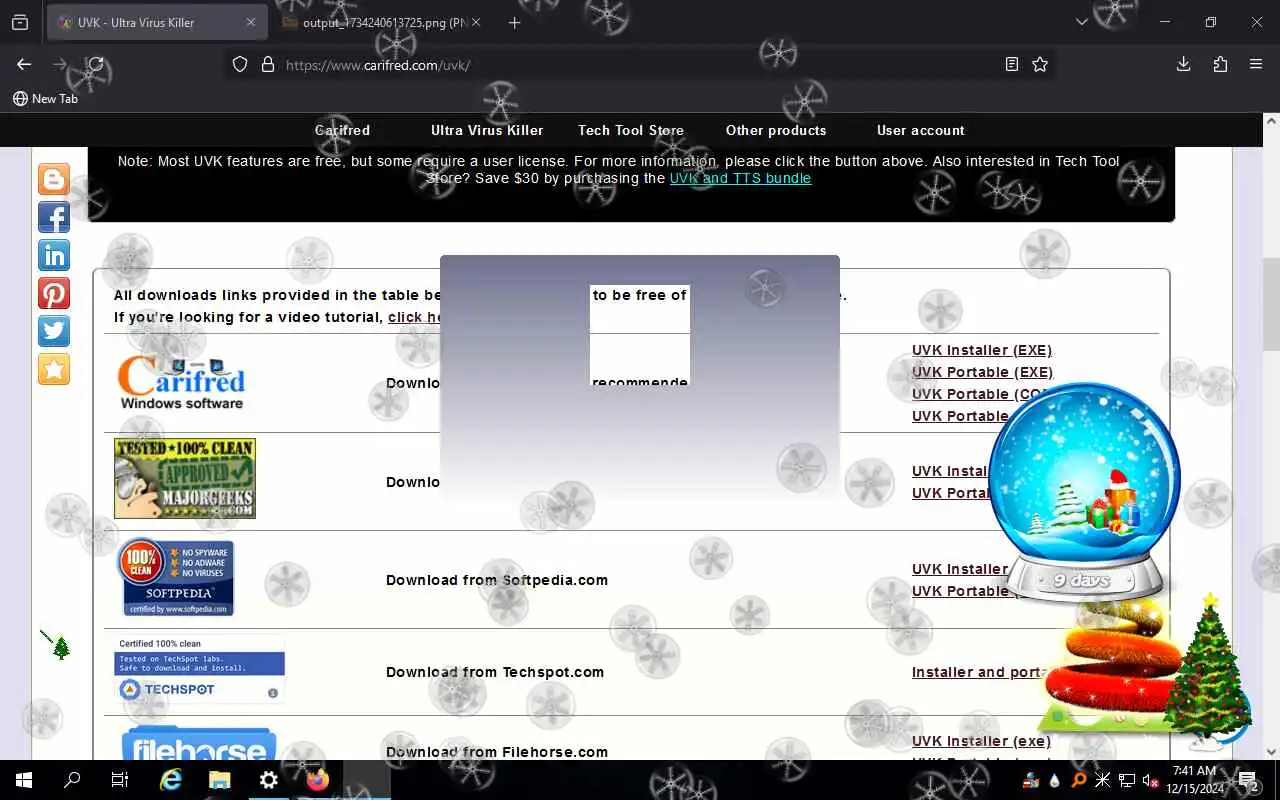
Task: Click the padlock site security icon
Action: click(x=267, y=64)
